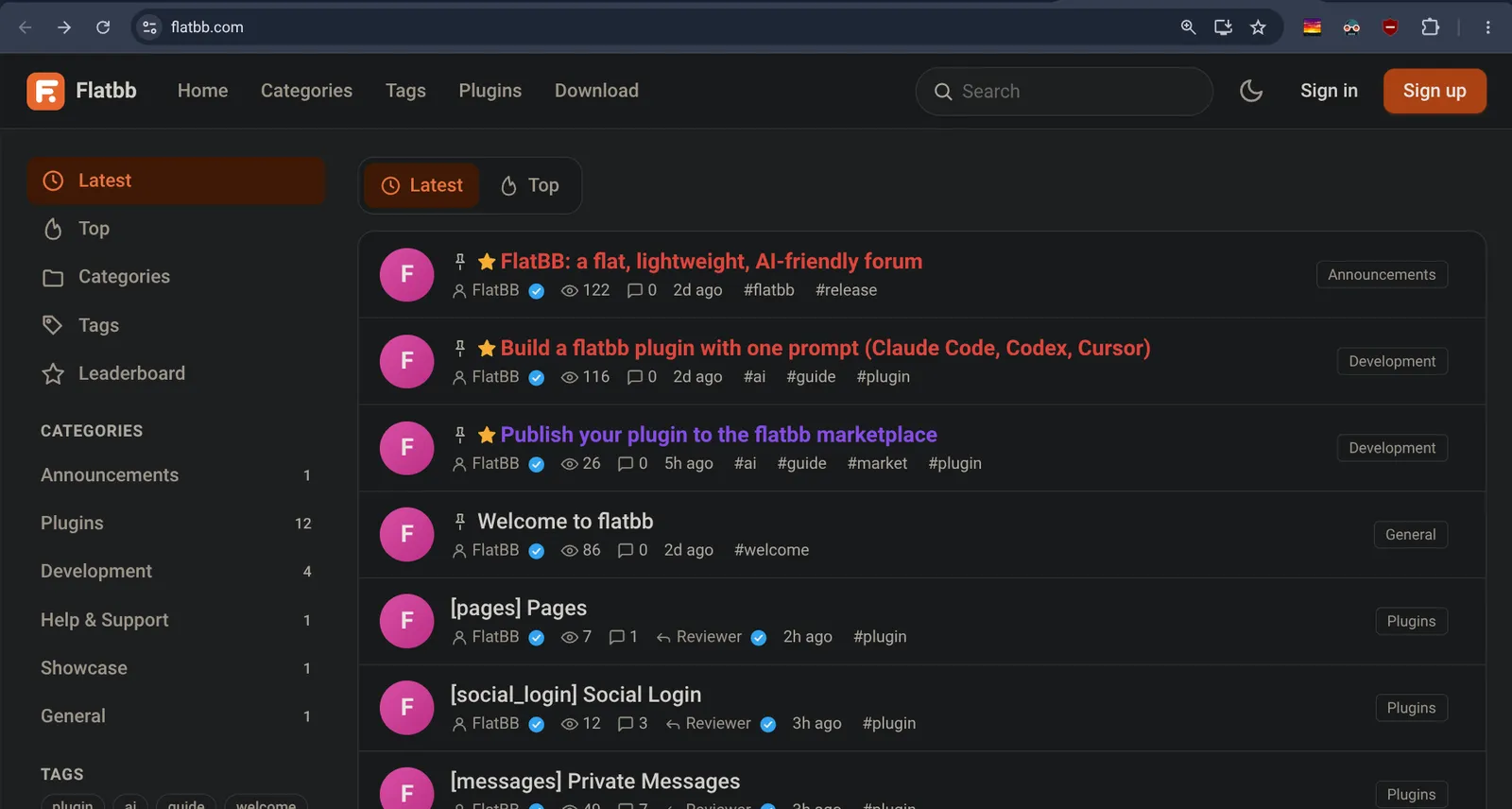Open Home in the top navigation
Screen dimensions: 1512x809
pos(203,91)
